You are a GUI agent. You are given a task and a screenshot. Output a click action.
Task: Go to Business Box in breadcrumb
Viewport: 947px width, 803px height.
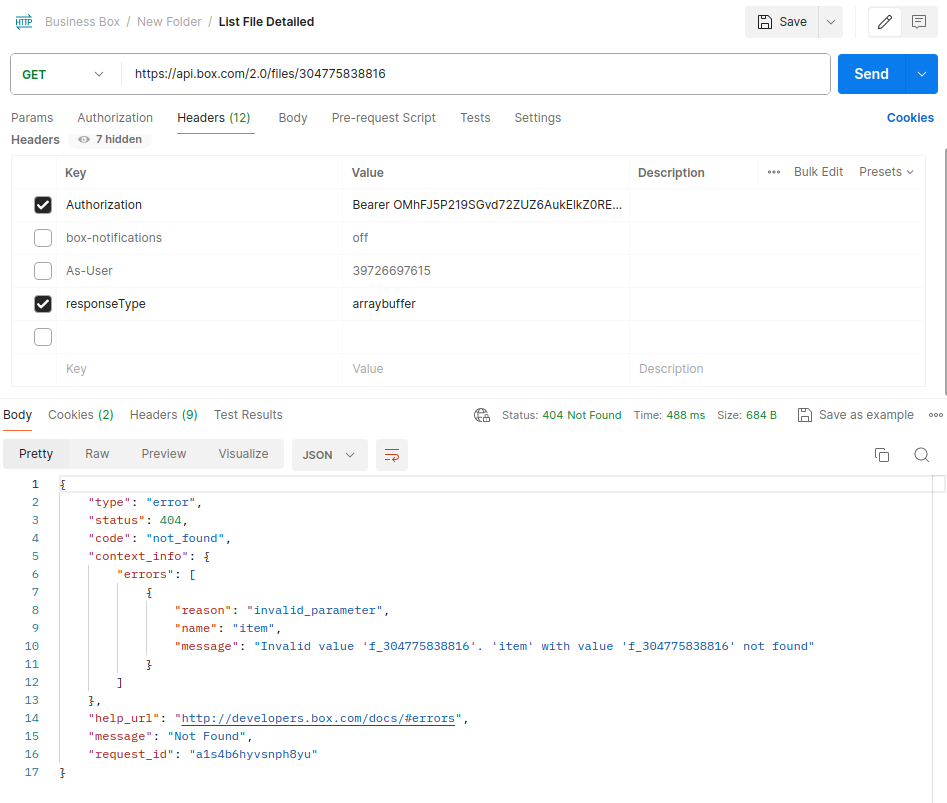coord(83,22)
